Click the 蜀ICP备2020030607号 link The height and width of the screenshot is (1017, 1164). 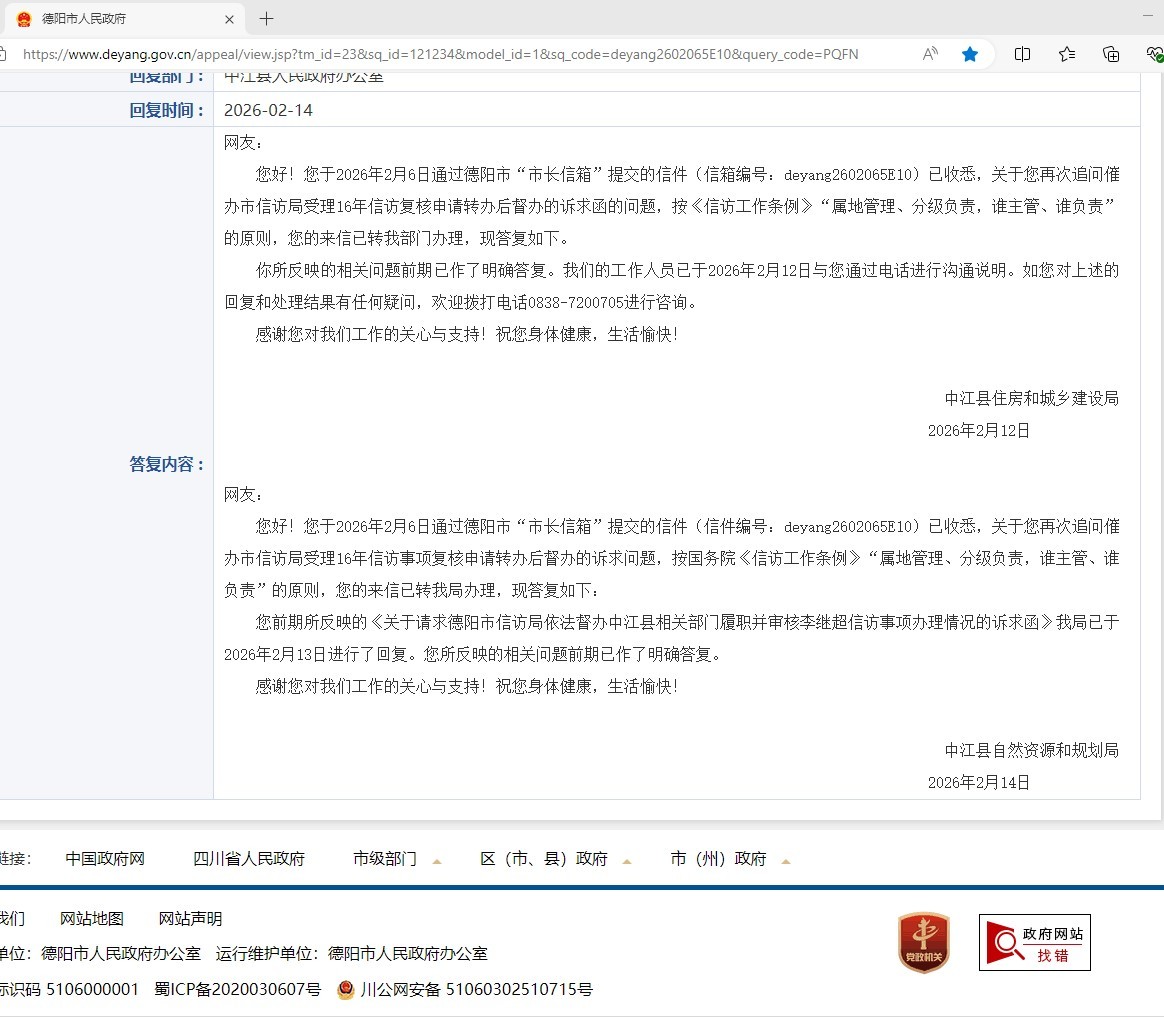click(238, 990)
